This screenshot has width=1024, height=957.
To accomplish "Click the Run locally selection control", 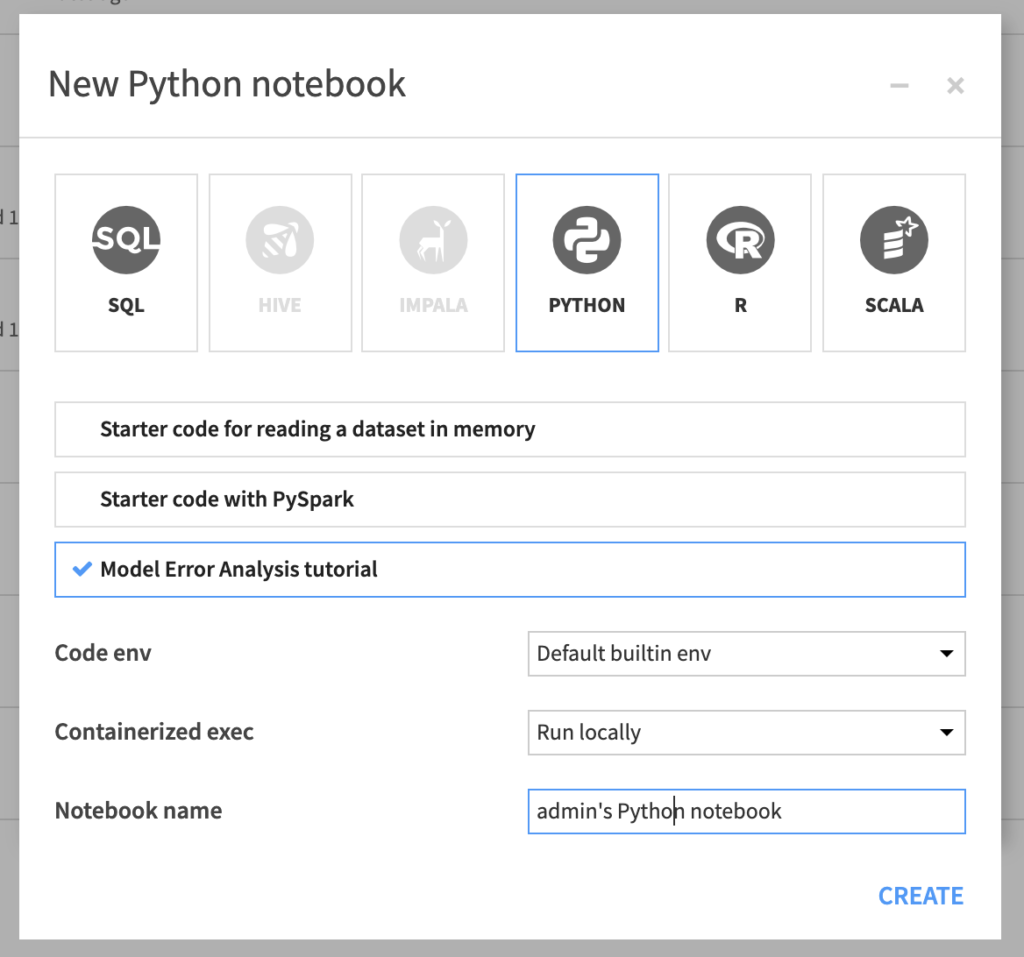I will (746, 733).
